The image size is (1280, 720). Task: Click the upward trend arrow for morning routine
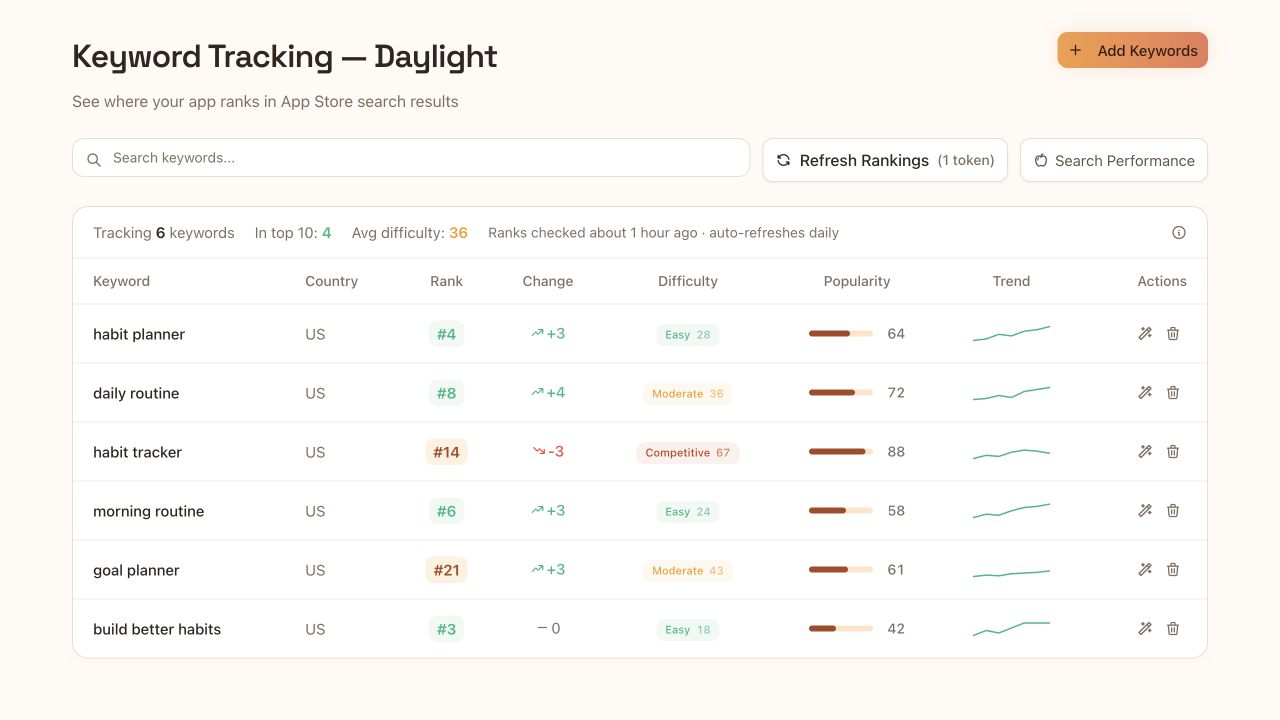537,510
